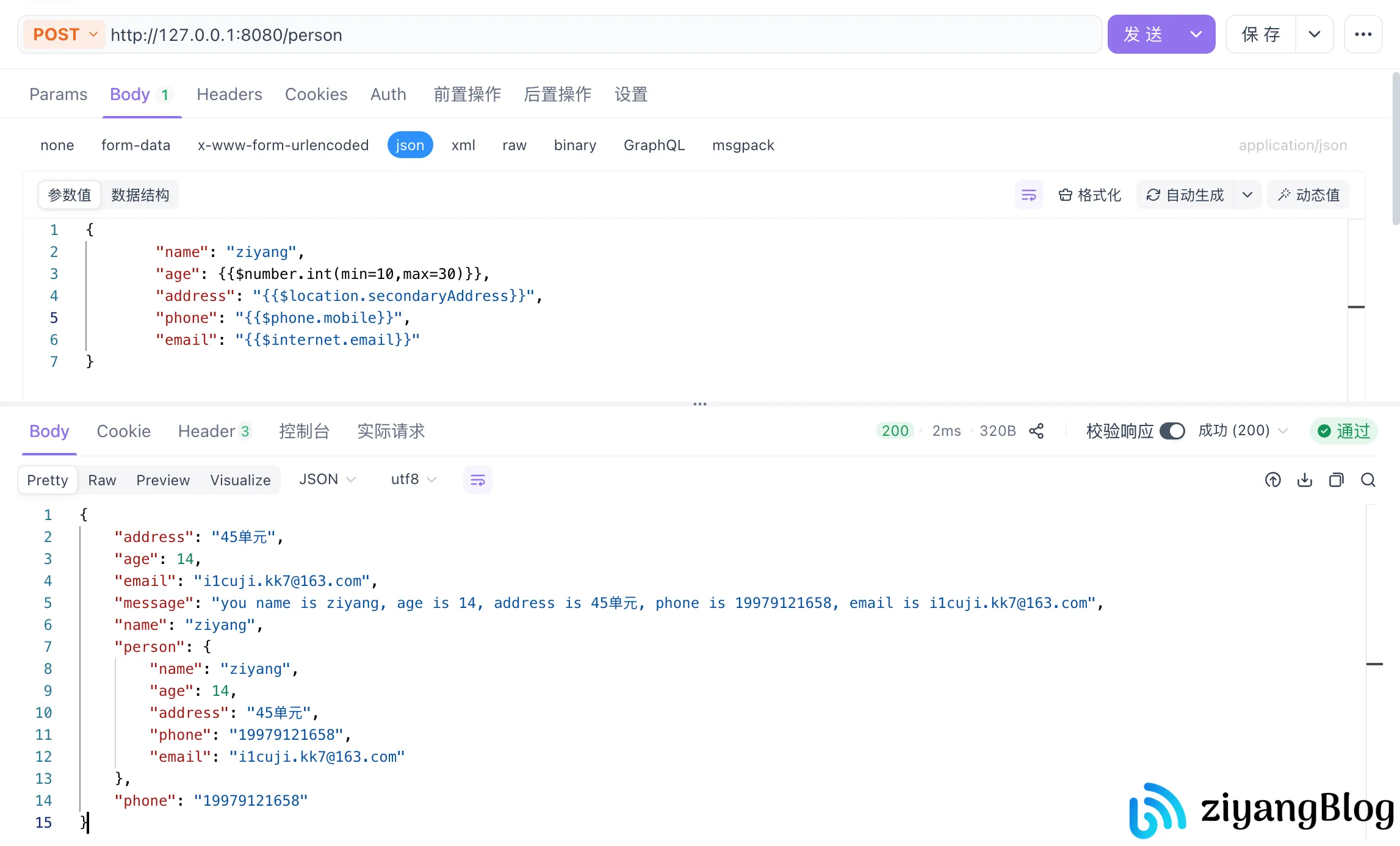Open search in the response body
The width and height of the screenshot is (1400, 846).
(1368, 480)
